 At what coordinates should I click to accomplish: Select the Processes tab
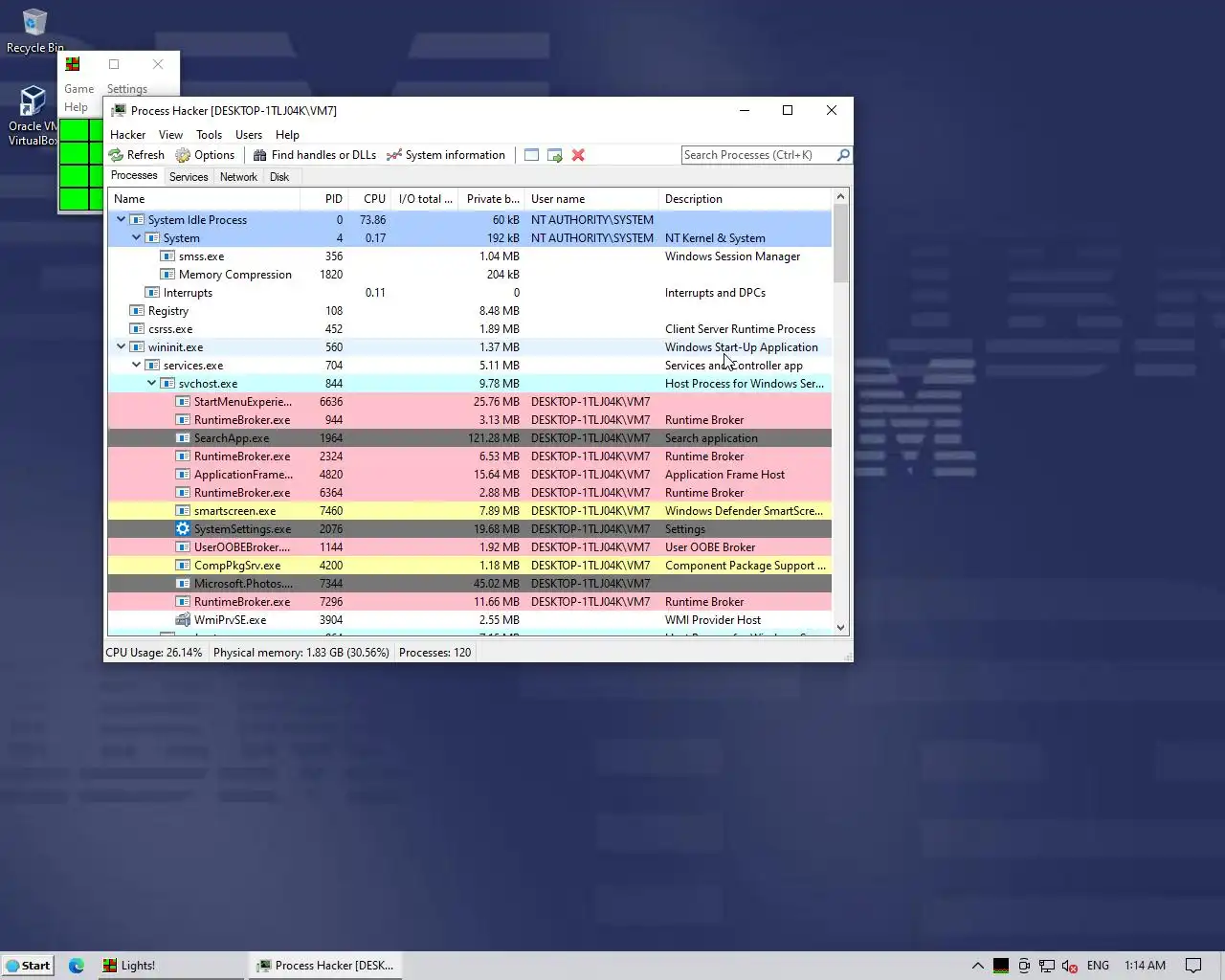click(134, 176)
